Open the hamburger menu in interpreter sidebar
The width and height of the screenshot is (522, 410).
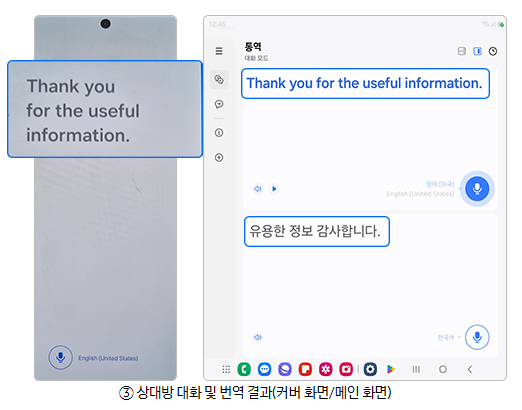[219, 51]
